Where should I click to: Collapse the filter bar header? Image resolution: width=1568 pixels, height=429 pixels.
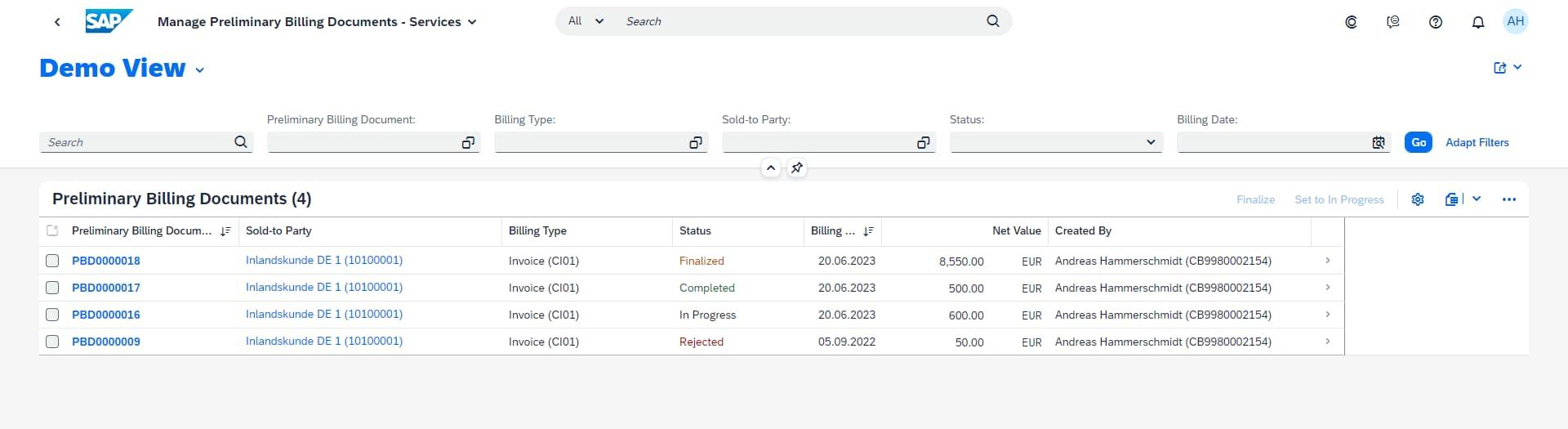pyautogui.click(x=770, y=168)
